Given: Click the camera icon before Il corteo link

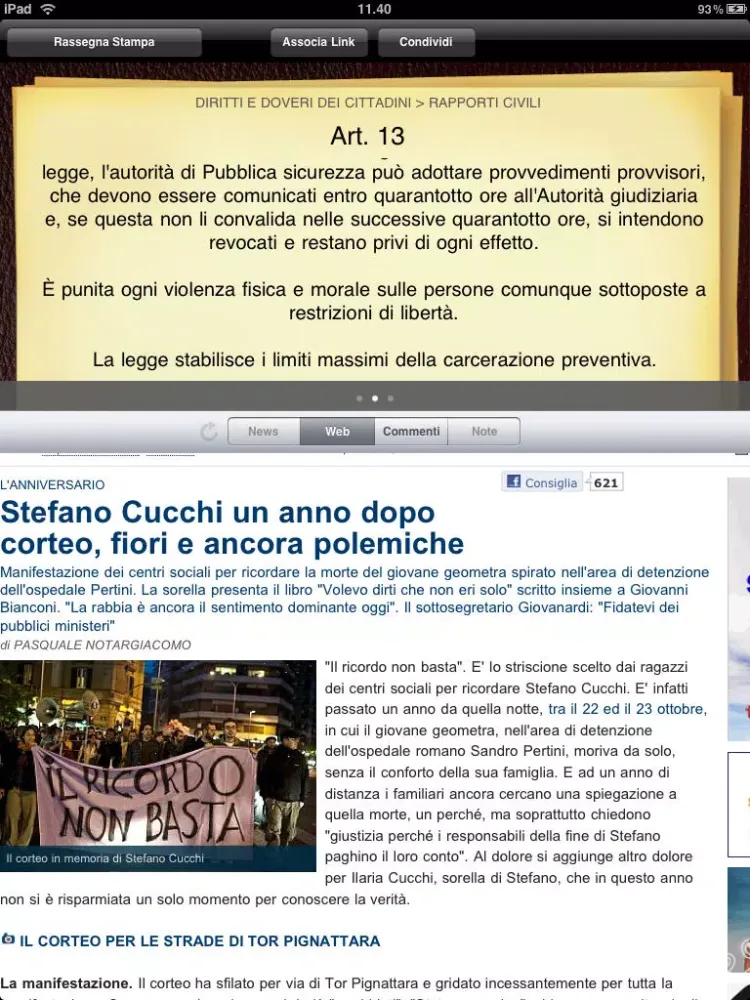Looking at the screenshot, I should point(8,939).
